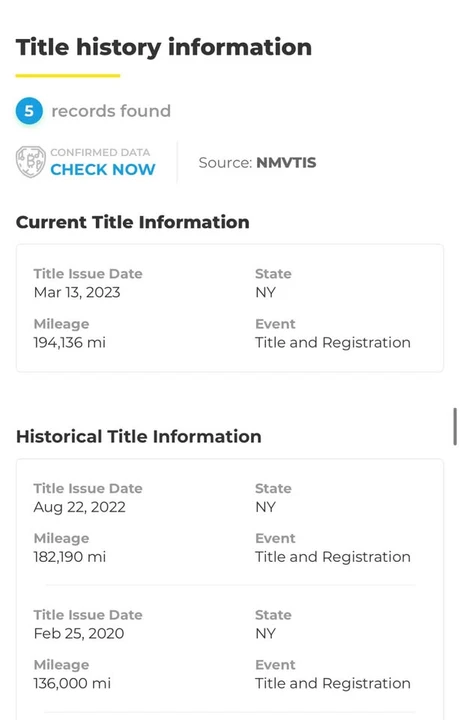Click the page scrollbar thumb
Image resolution: width=460 pixels, height=720 pixels.
tap(454, 426)
